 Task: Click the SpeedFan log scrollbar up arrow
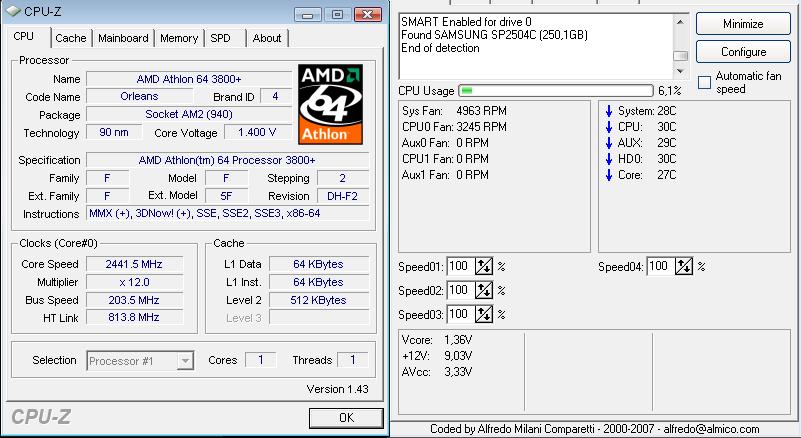680,21
